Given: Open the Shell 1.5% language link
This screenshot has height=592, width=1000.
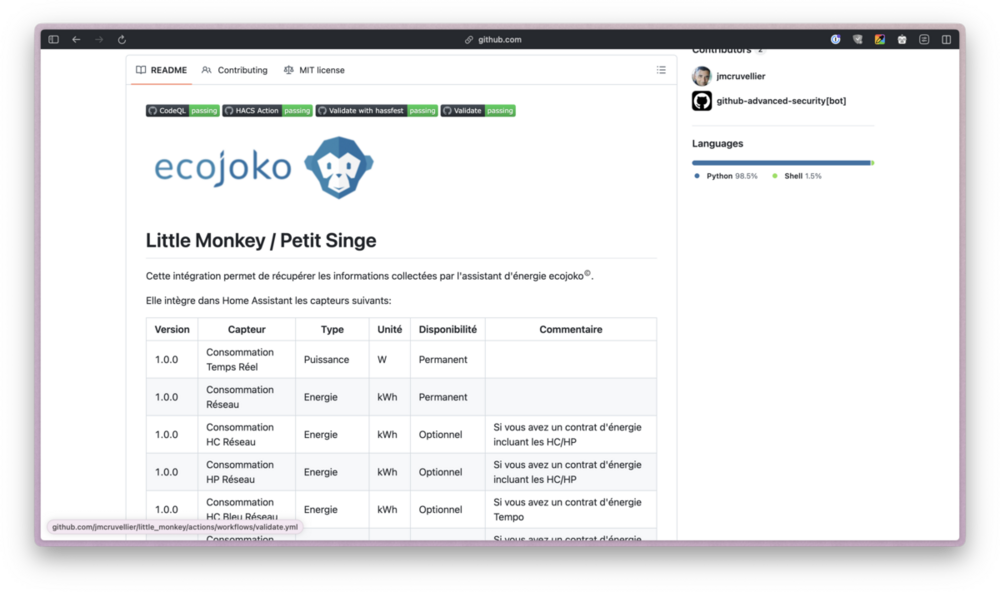Looking at the screenshot, I should coord(797,176).
